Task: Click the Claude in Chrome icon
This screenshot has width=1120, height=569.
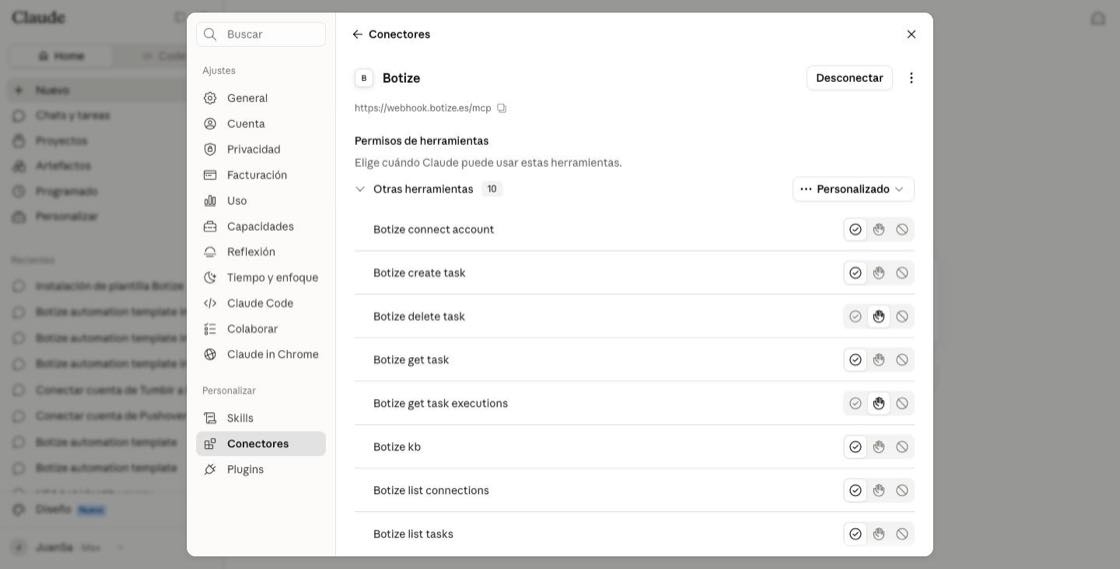Action: [x=210, y=354]
